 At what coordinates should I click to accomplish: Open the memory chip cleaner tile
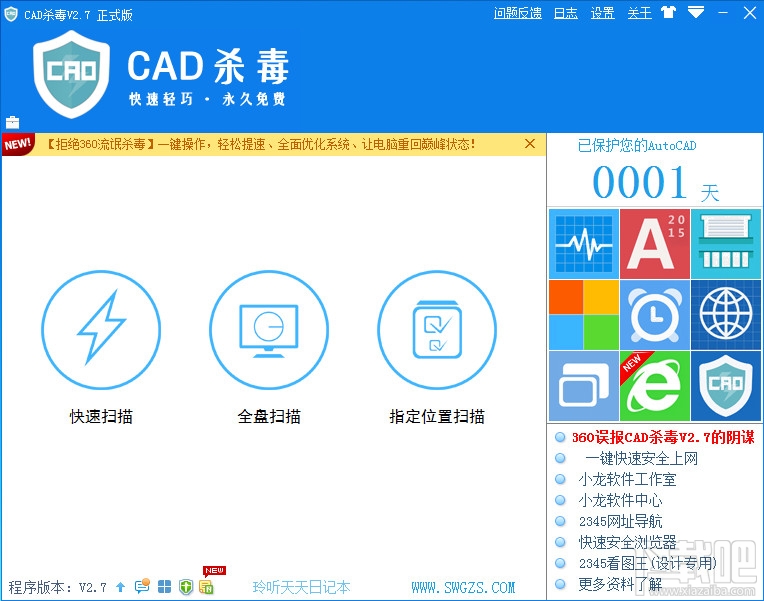(x=726, y=244)
